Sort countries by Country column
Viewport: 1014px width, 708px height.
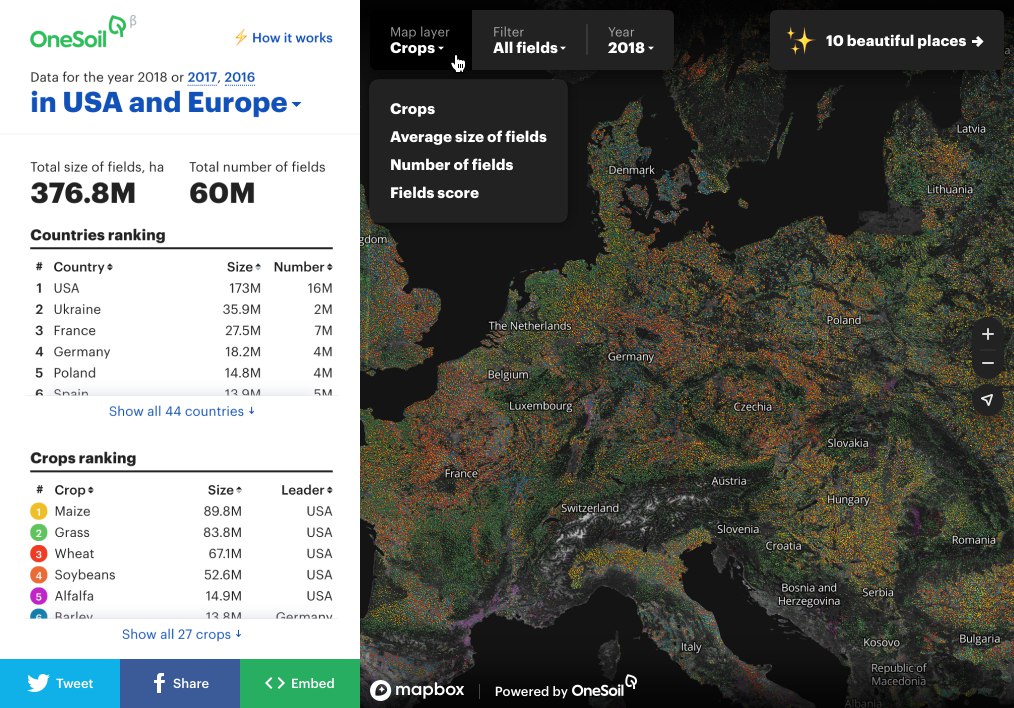point(83,267)
